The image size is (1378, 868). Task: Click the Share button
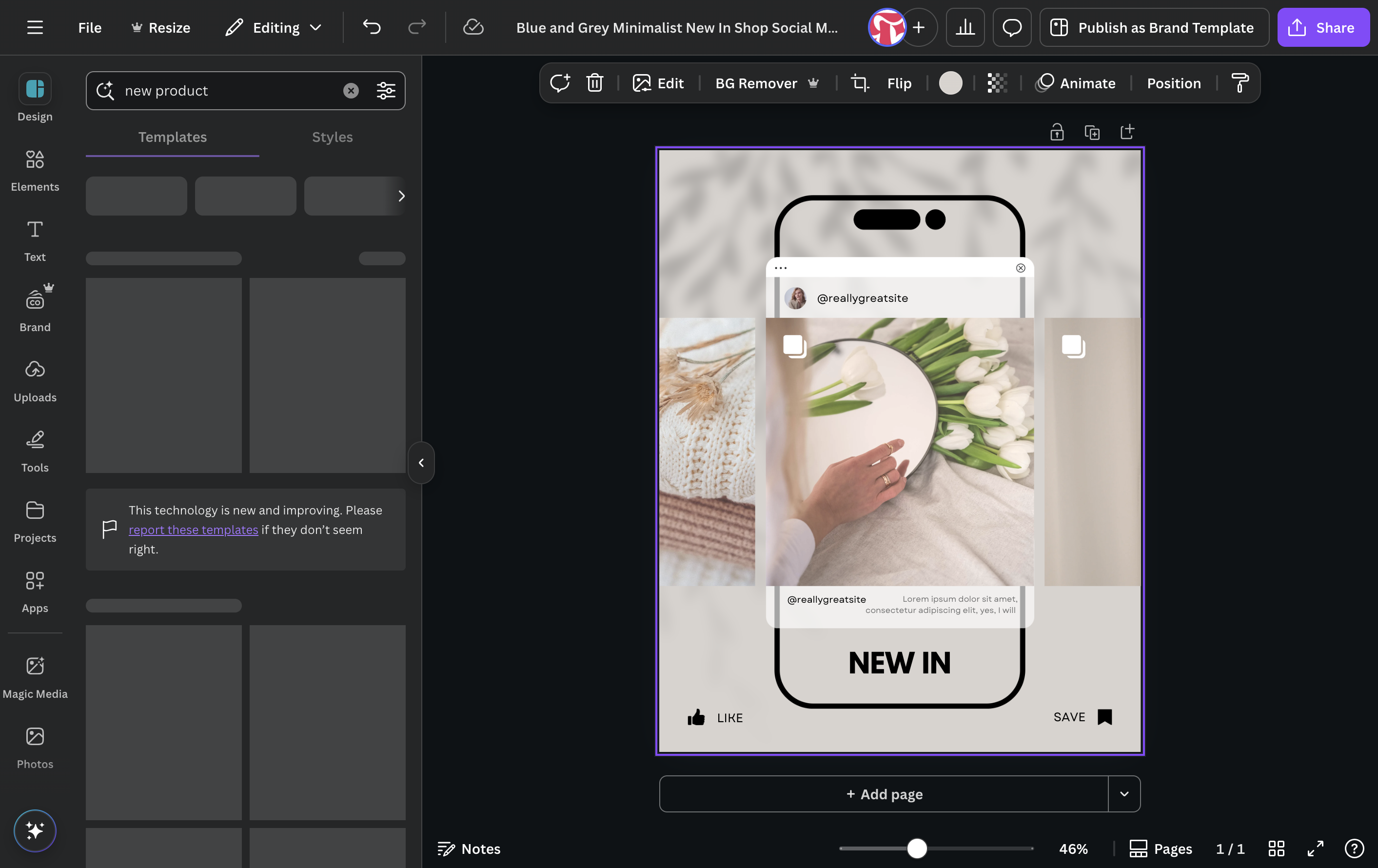[x=1323, y=27]
